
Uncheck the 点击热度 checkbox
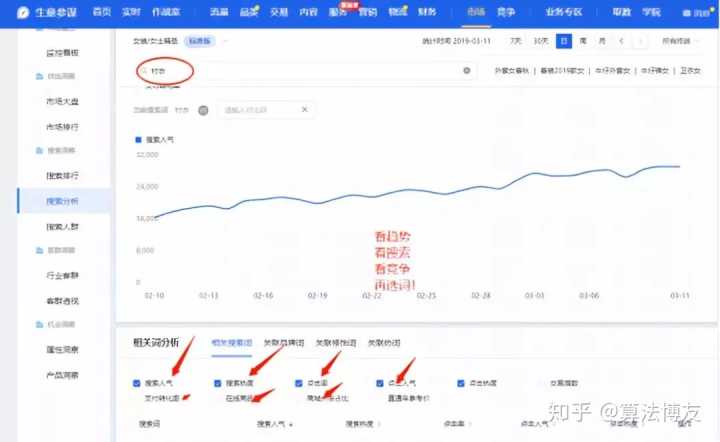coord(461,383)
